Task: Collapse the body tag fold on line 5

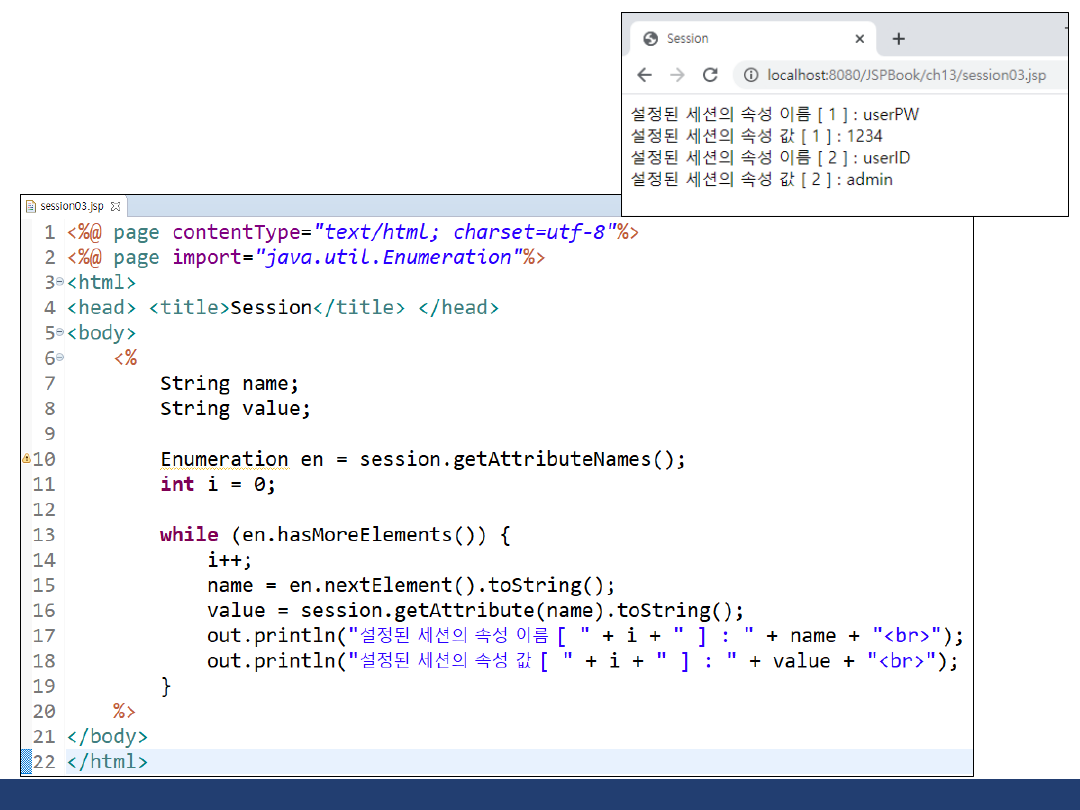Action: [x=60, y=333]
